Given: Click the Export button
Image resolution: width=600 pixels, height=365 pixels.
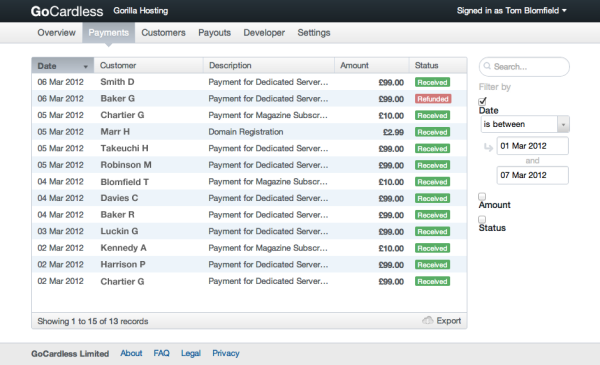Looking at the screenshot, I should coord(442,321).
